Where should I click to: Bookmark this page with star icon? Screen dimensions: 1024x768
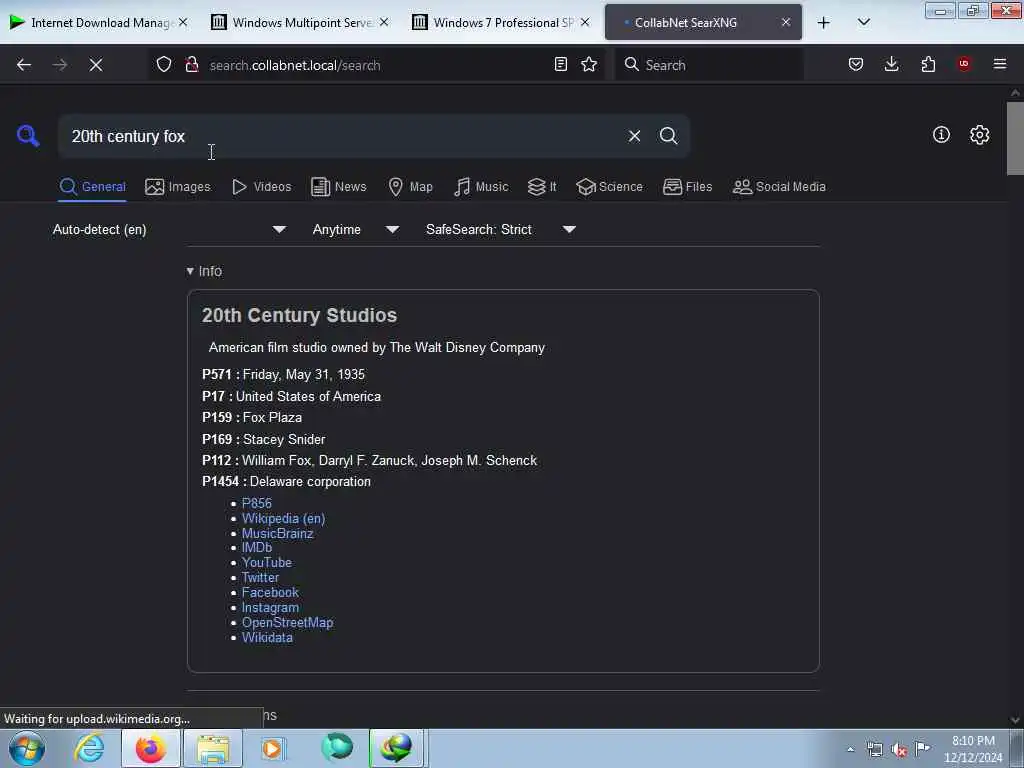[589, 64]
